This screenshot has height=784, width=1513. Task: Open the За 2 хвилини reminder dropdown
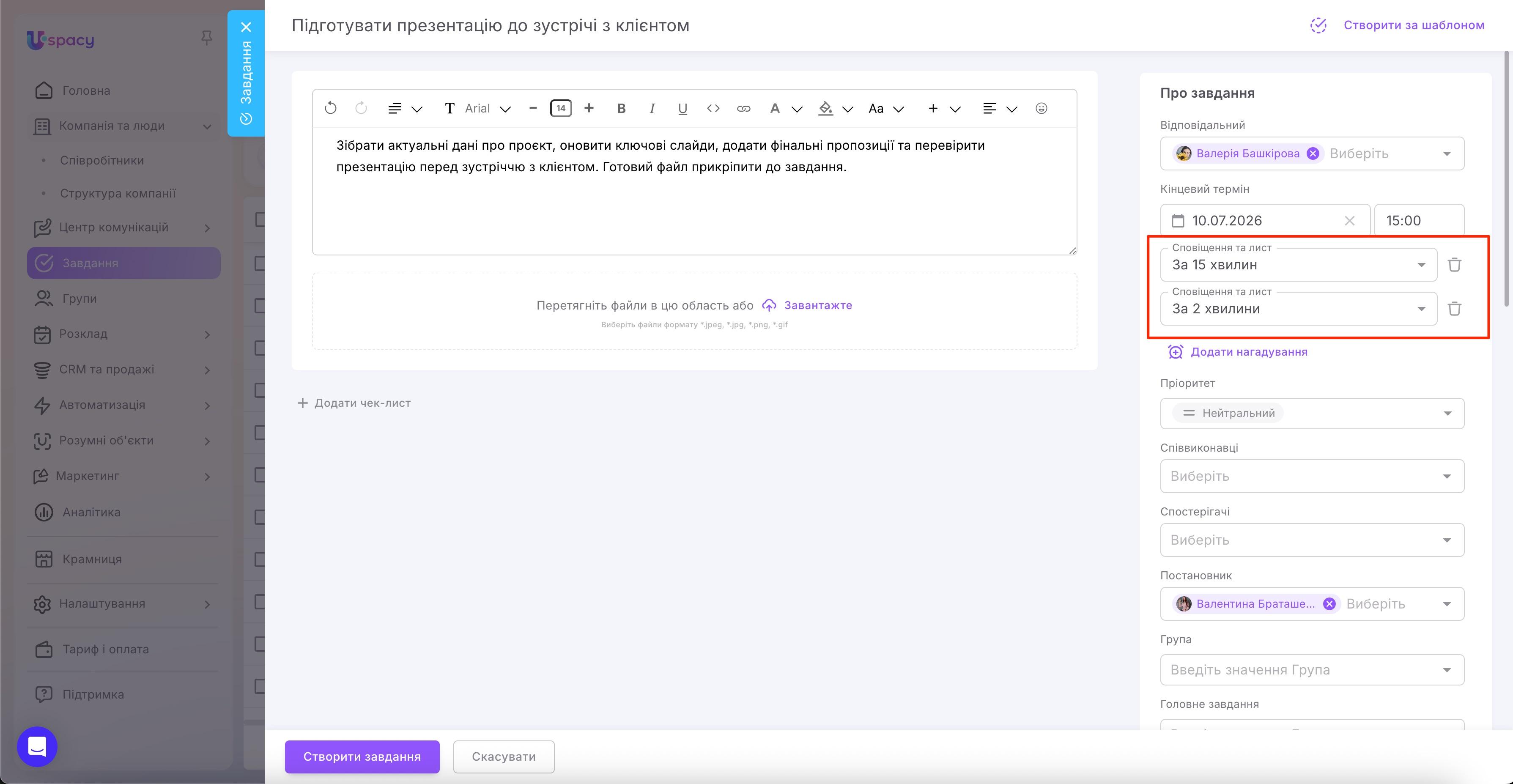coord(1298,308)
